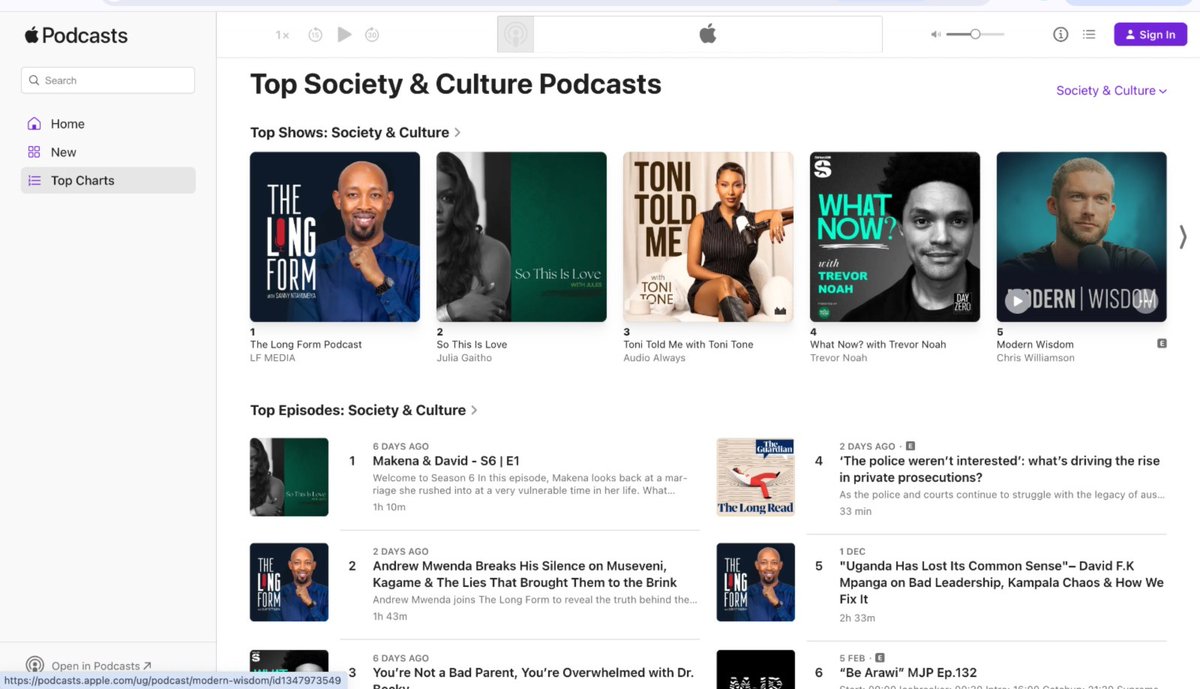The width and height of the screenshot is (1200, 689).
Task: Open 'The police weren't interested' episode
Action: [x=1000, y=469]
